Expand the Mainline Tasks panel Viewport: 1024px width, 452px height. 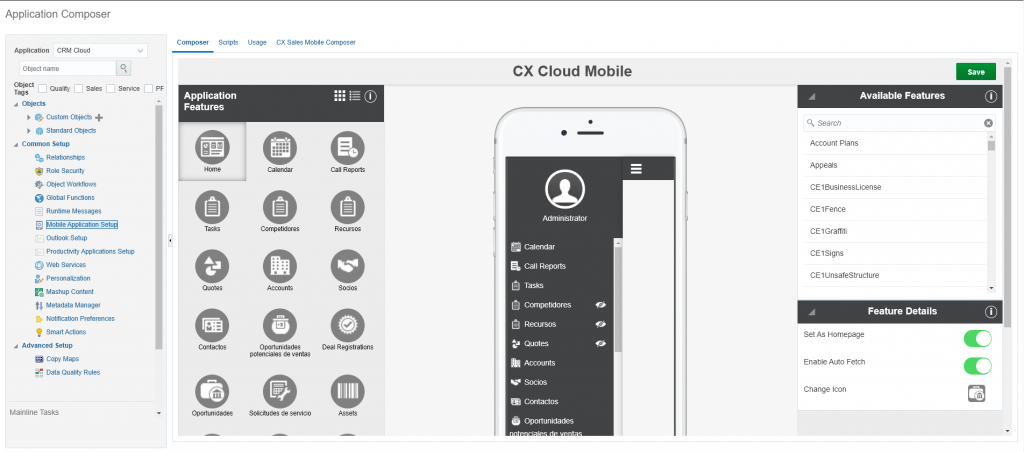click(x=159, y=413)
